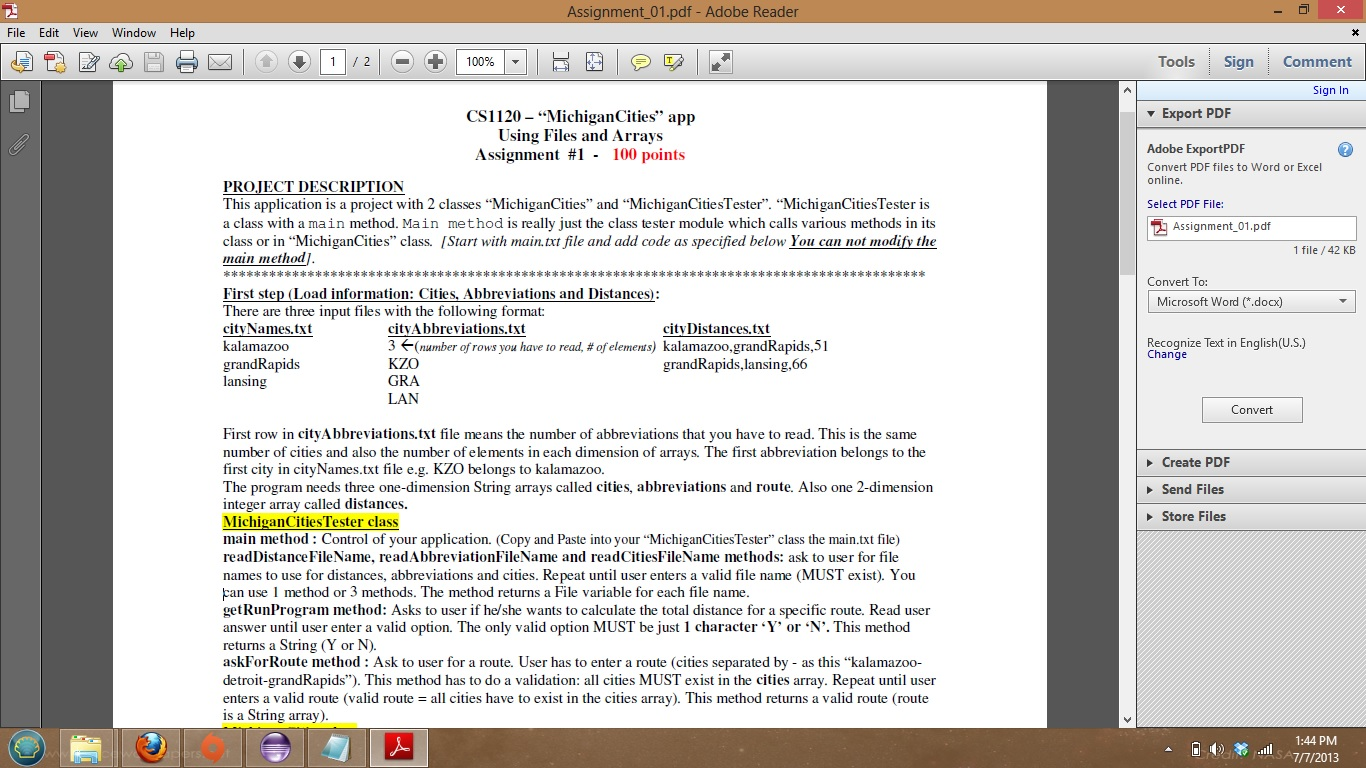1366x768 pixels.
Task: Click the network signal tray icon
Action: 1265,749
